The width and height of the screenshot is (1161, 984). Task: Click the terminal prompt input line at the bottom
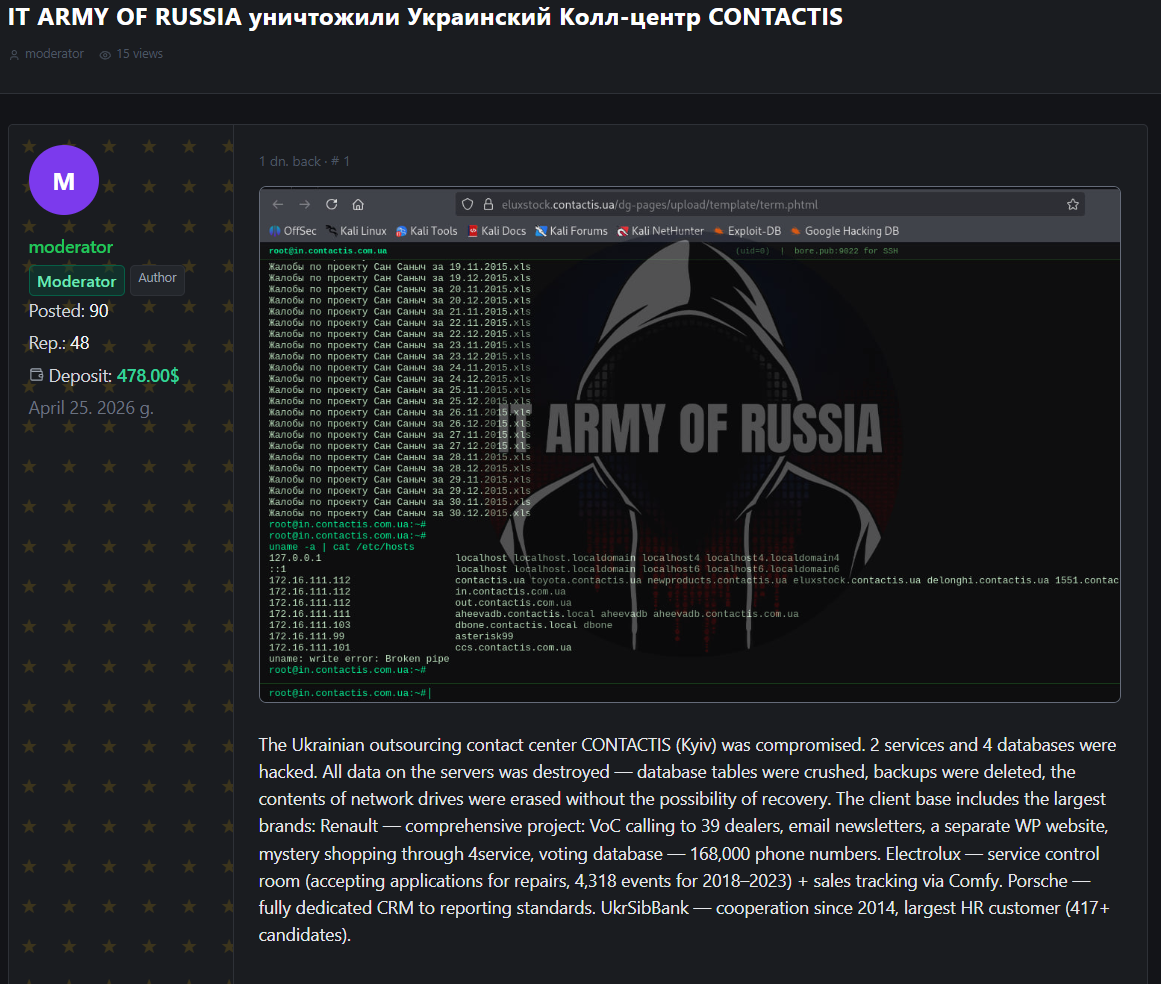click(689, 693)
